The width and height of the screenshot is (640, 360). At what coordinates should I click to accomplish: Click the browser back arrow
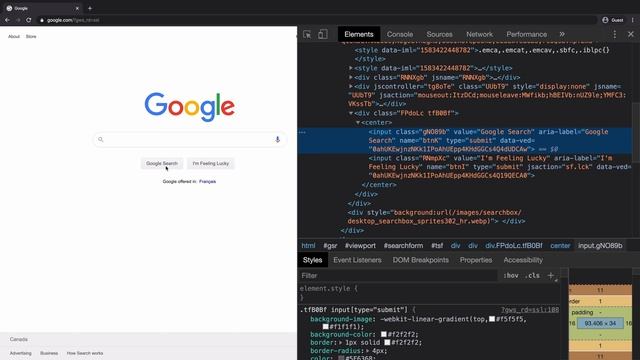pyautogui.click(x=7, y=20)
